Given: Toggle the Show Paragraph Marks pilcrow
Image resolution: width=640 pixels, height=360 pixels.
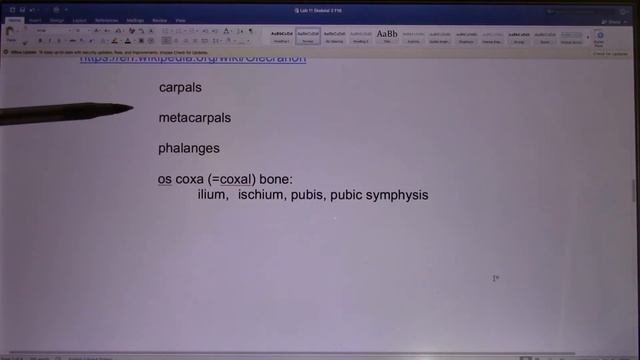Looking at the screenshot, I should 250,31.
